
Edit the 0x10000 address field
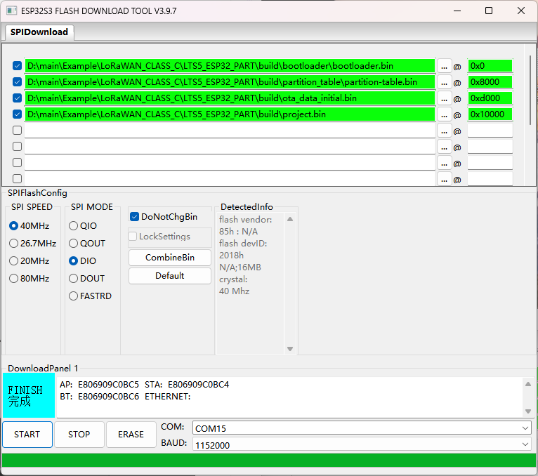point(490,114)
